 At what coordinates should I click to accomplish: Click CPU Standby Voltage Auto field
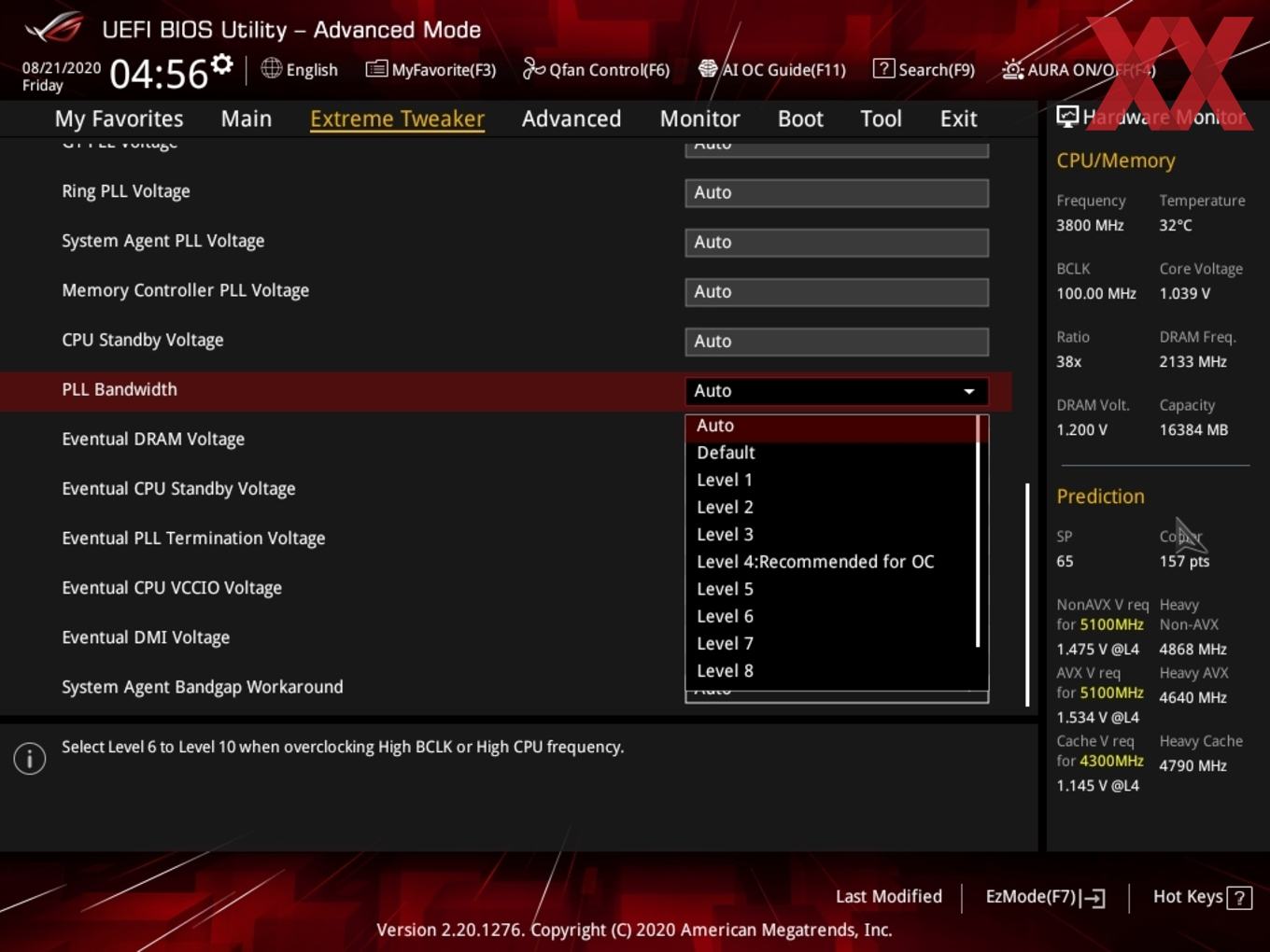click(x=837, y=342)
